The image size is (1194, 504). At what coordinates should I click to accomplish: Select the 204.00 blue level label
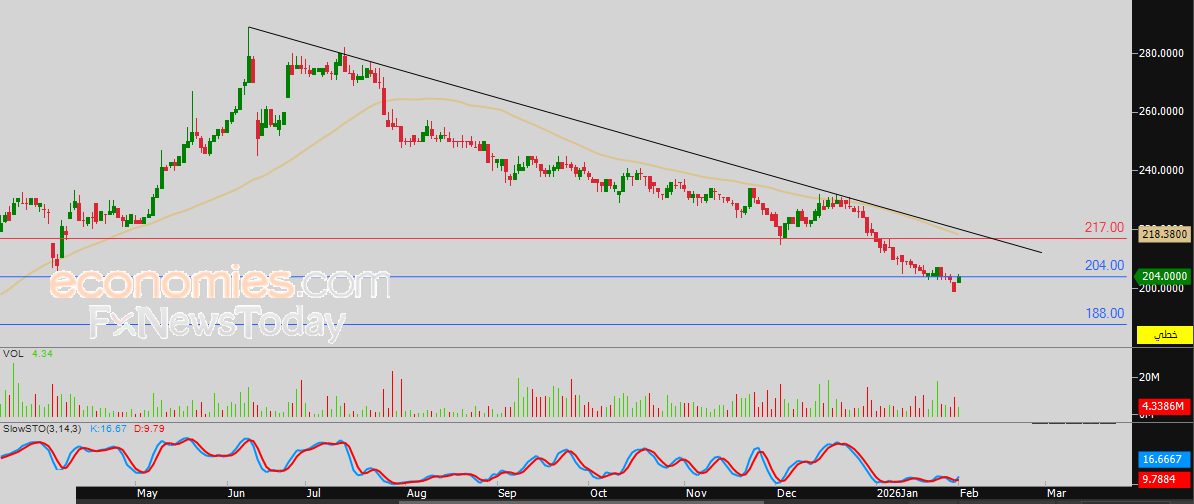pyautogui.click(x=1104, y=265)
